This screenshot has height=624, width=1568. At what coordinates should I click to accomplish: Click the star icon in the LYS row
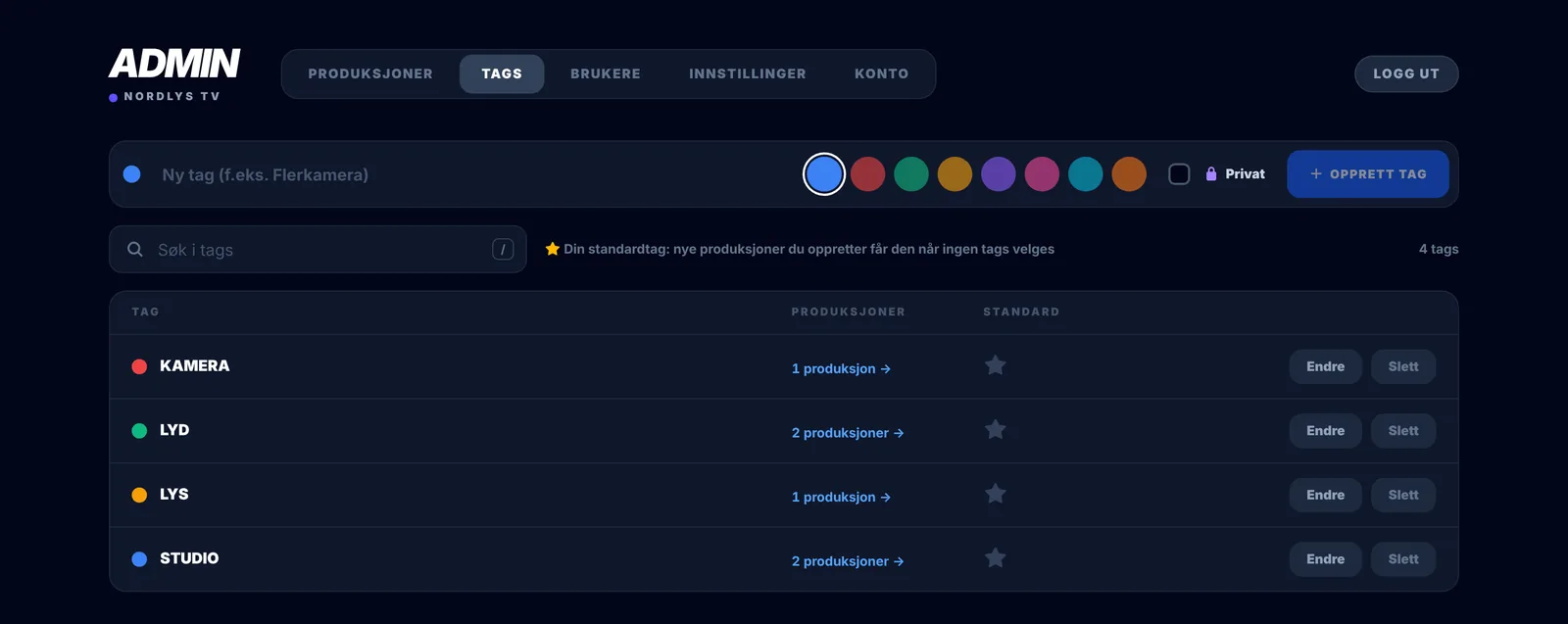[996, 494]
